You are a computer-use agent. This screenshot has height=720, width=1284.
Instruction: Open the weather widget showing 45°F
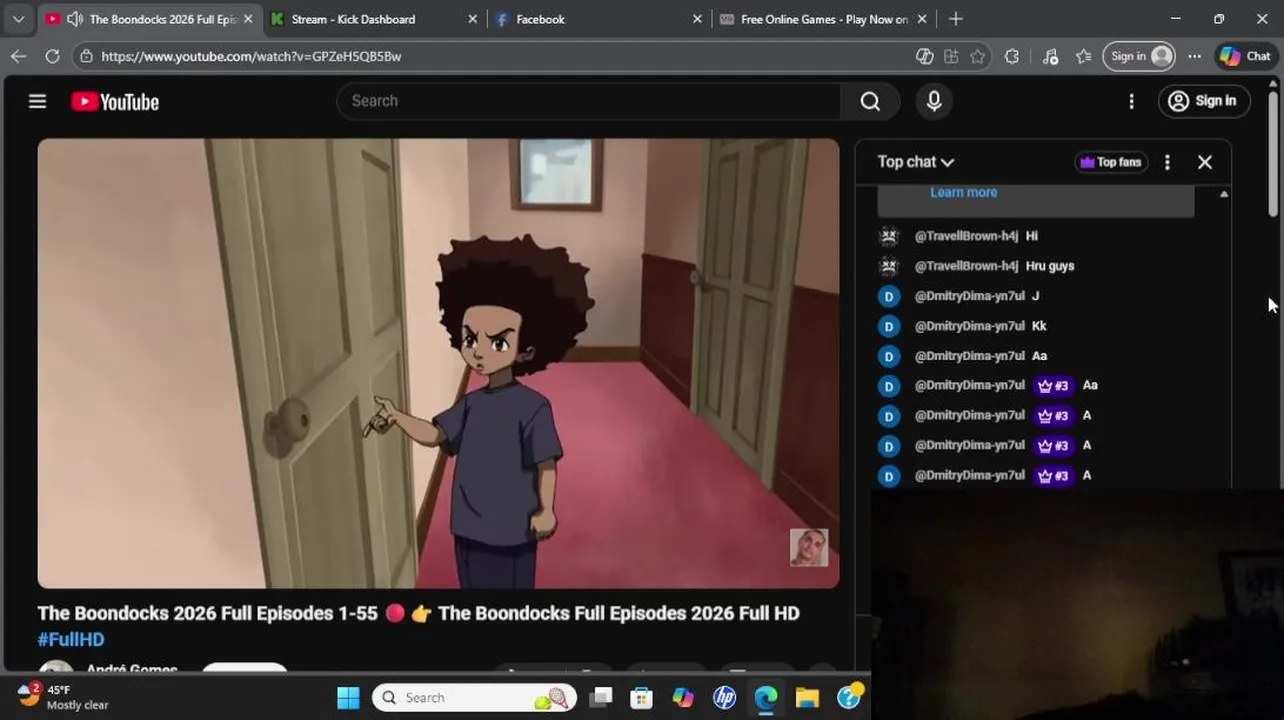[x=63, y=697]
